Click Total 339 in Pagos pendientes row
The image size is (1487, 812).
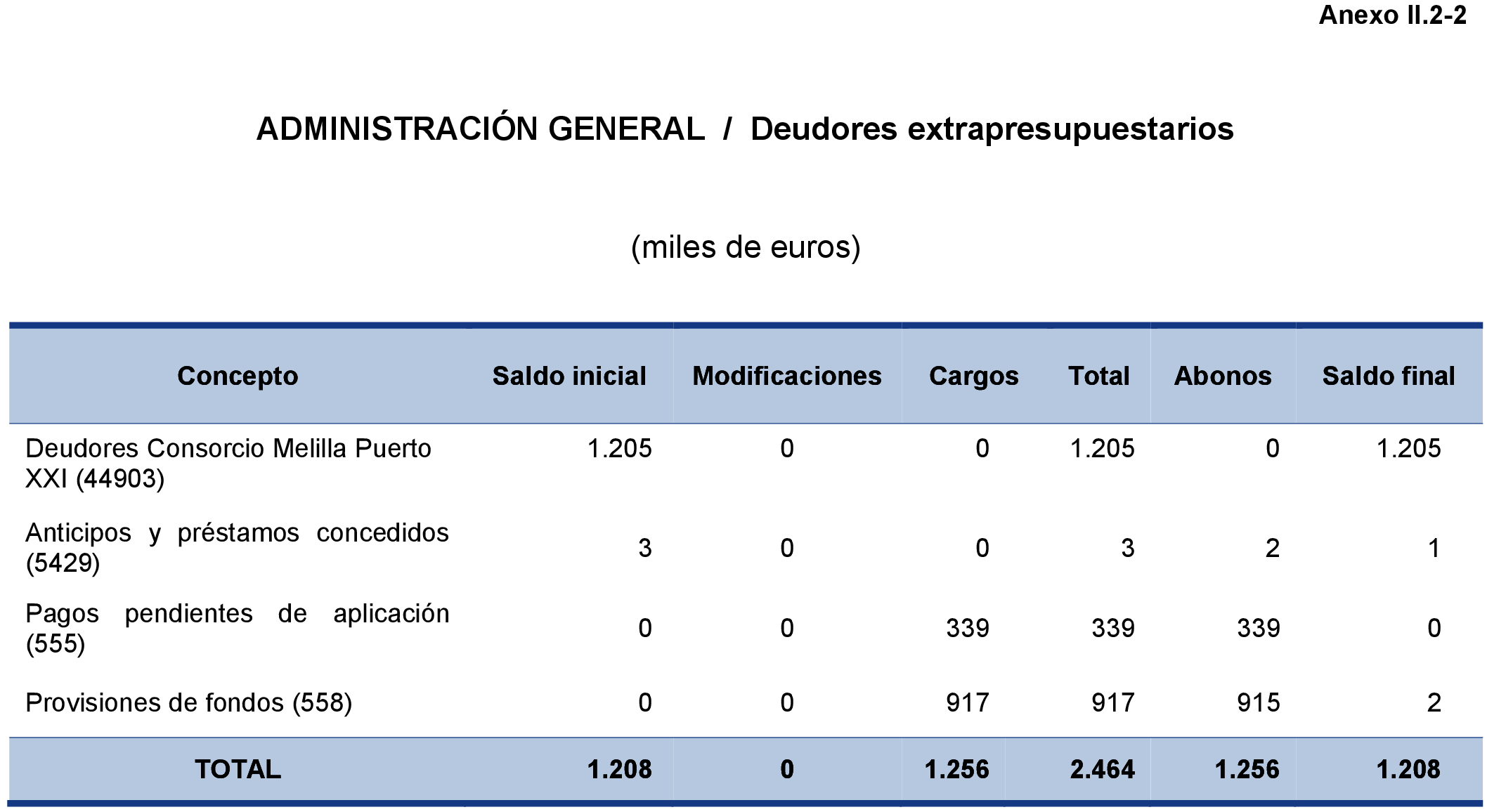[x=1113, y=629]
